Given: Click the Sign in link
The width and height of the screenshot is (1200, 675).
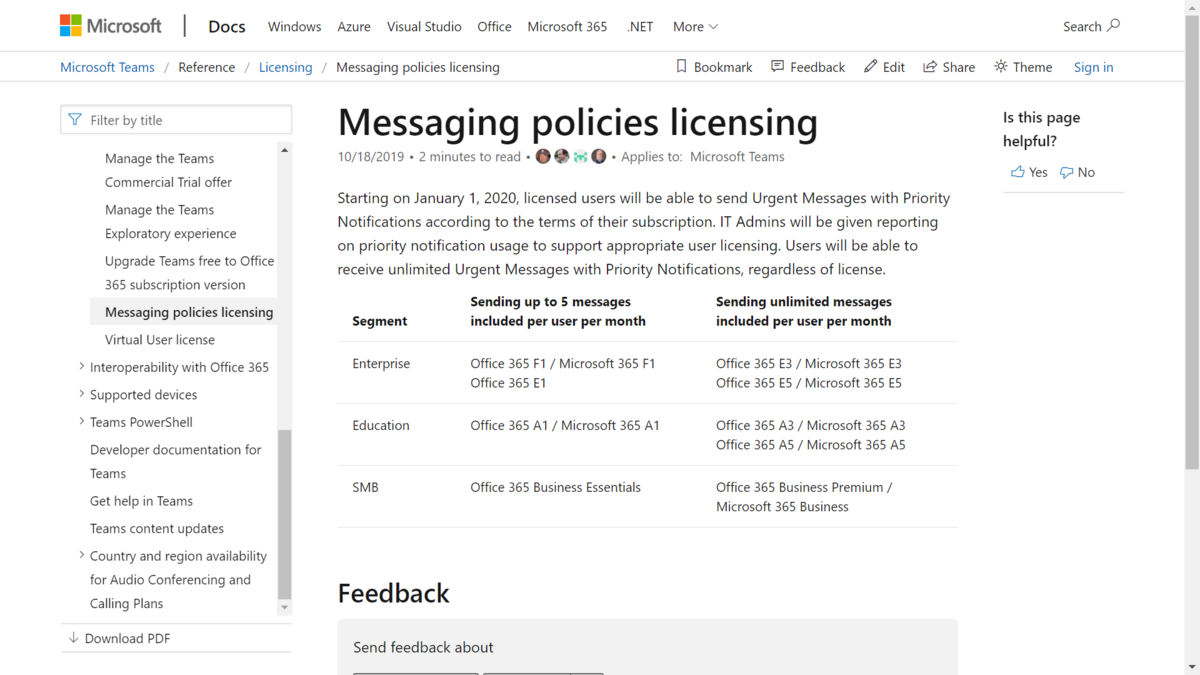Looking at the screenshot, I should click(x=1093, y=67).
